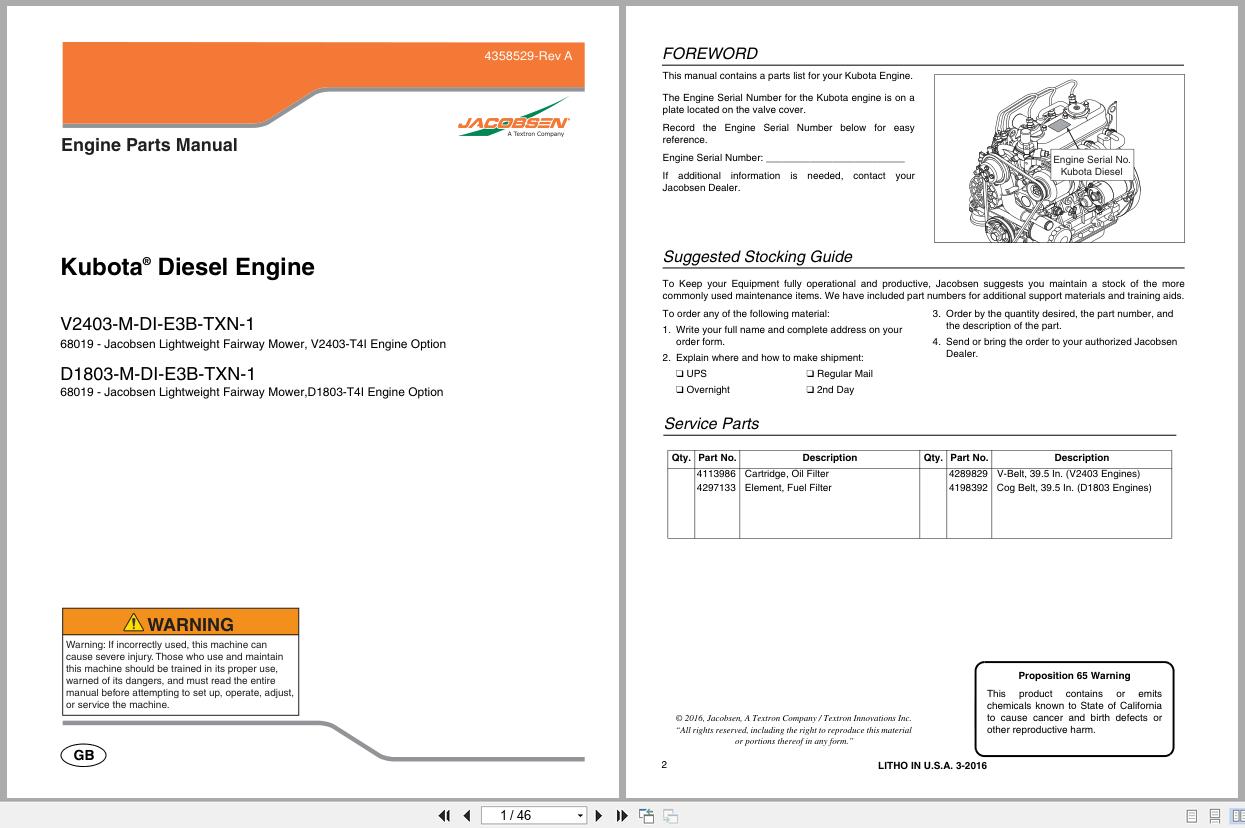Click the 'Engine Parts Manual' title
The image size is (1245, 828).
pos(149,145)
